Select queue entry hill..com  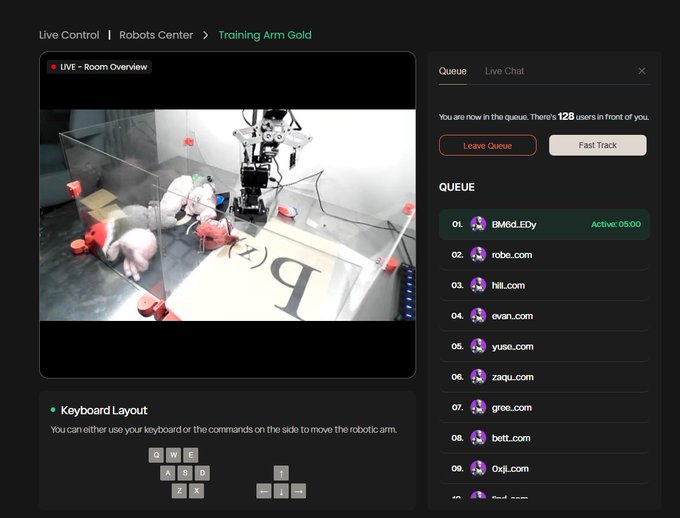pos(545,285)
